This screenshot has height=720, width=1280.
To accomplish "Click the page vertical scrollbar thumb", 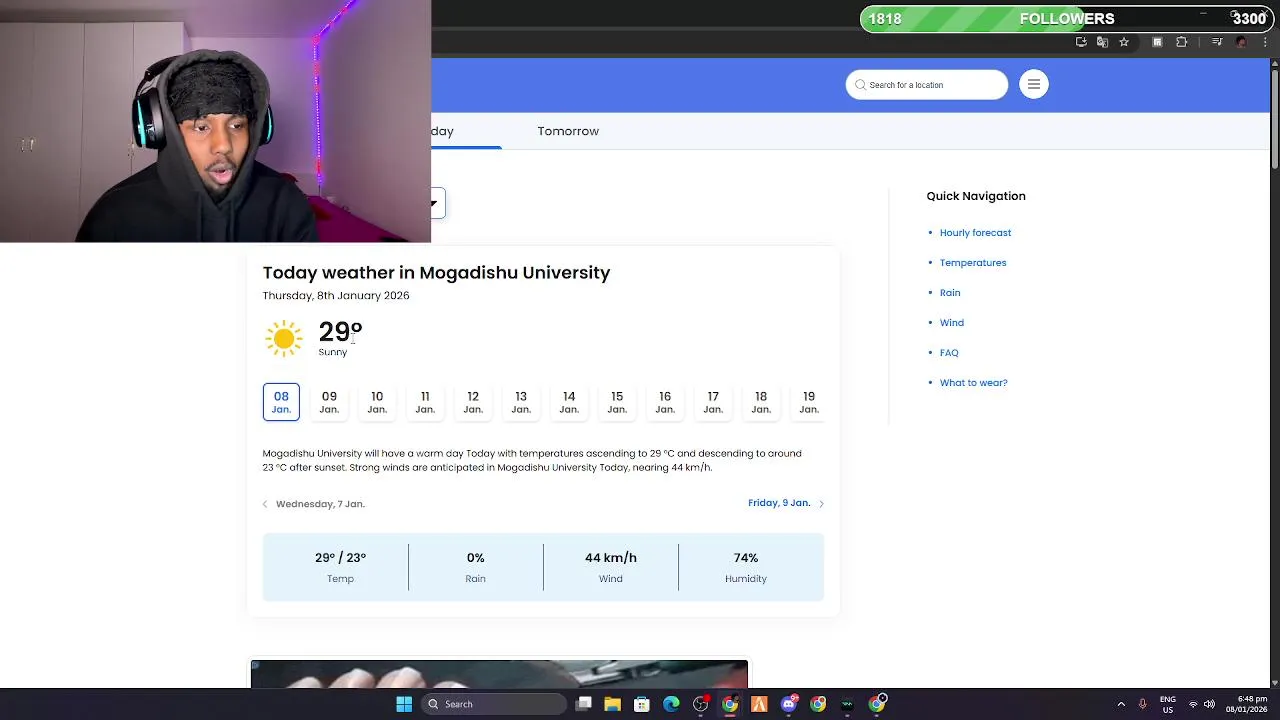I will coord(1274,117).
